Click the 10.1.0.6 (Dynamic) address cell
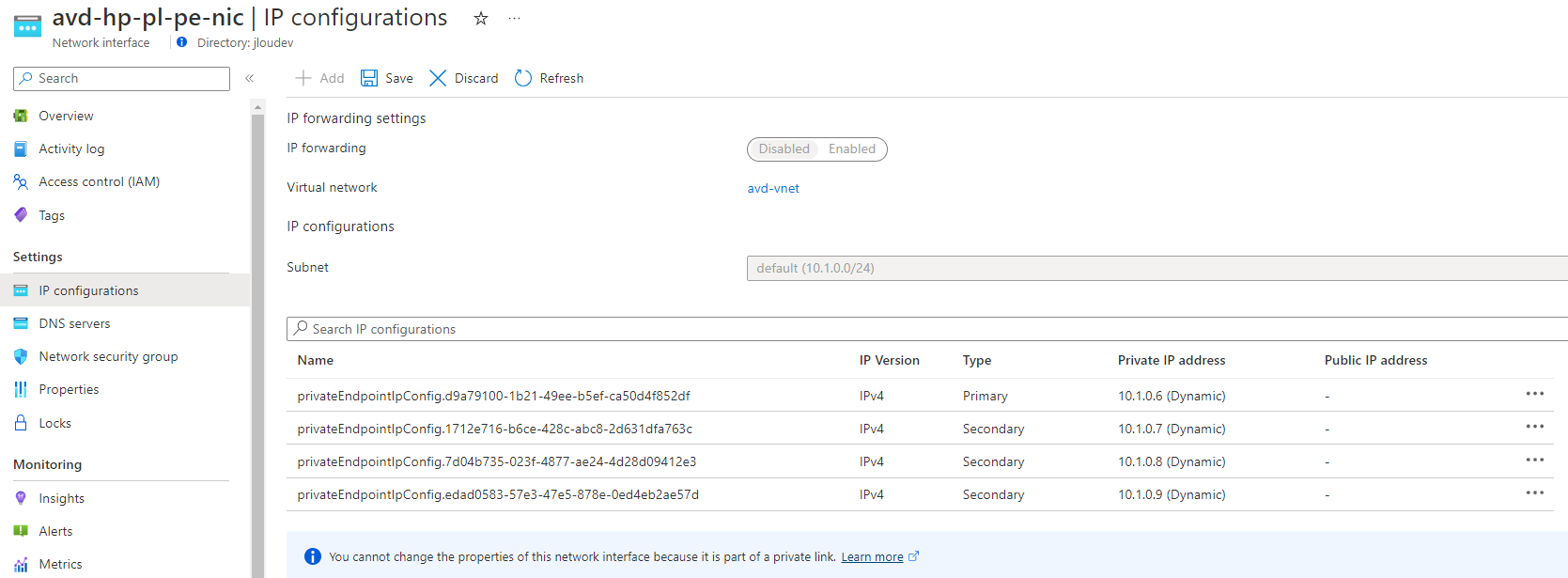Viewport: 1568px width, 578px height. pos(1172,396)
